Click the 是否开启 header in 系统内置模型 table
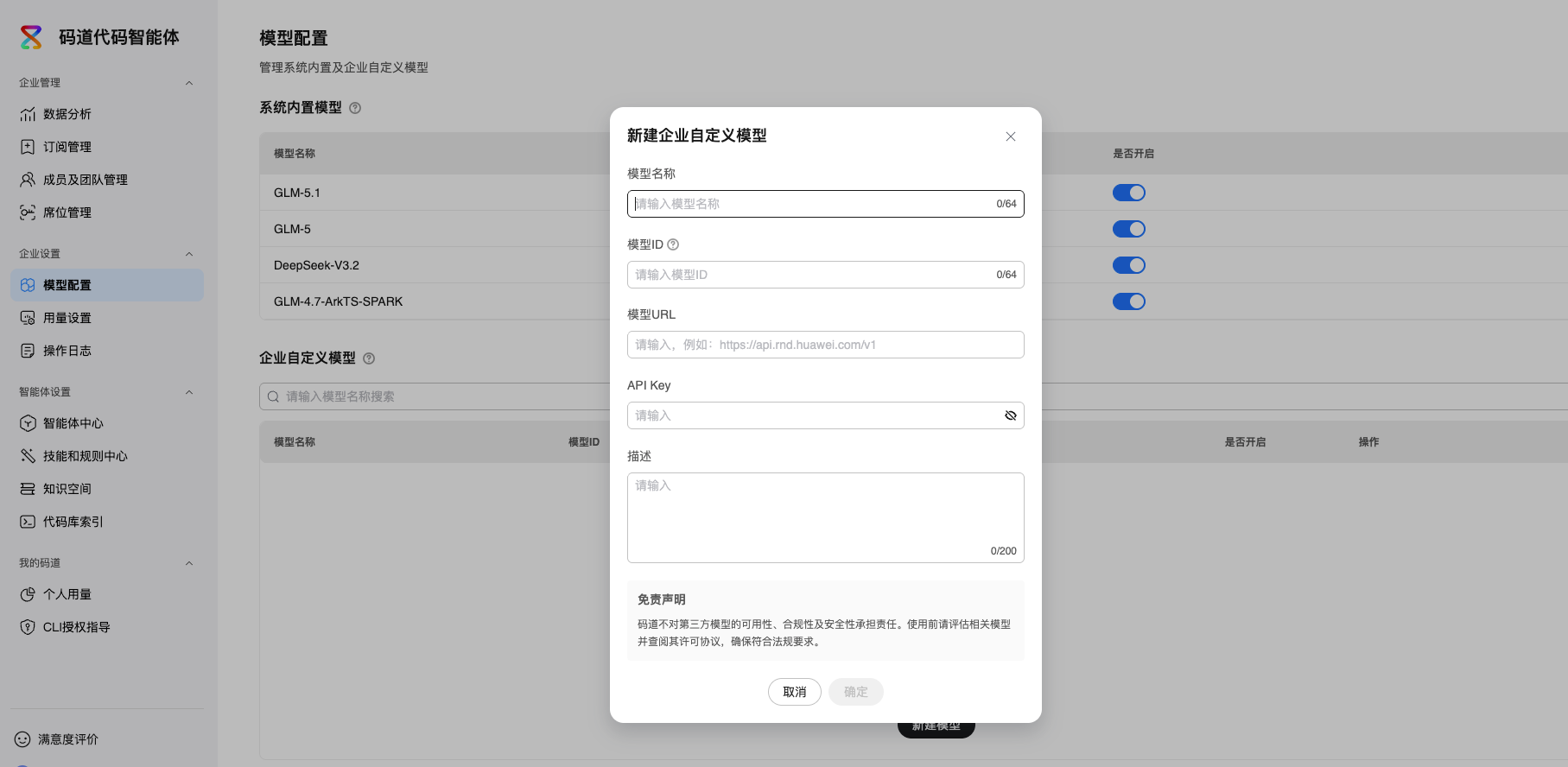This screenshot has height=767, width=1568. pyautogui.click(x=1133, y=154)
